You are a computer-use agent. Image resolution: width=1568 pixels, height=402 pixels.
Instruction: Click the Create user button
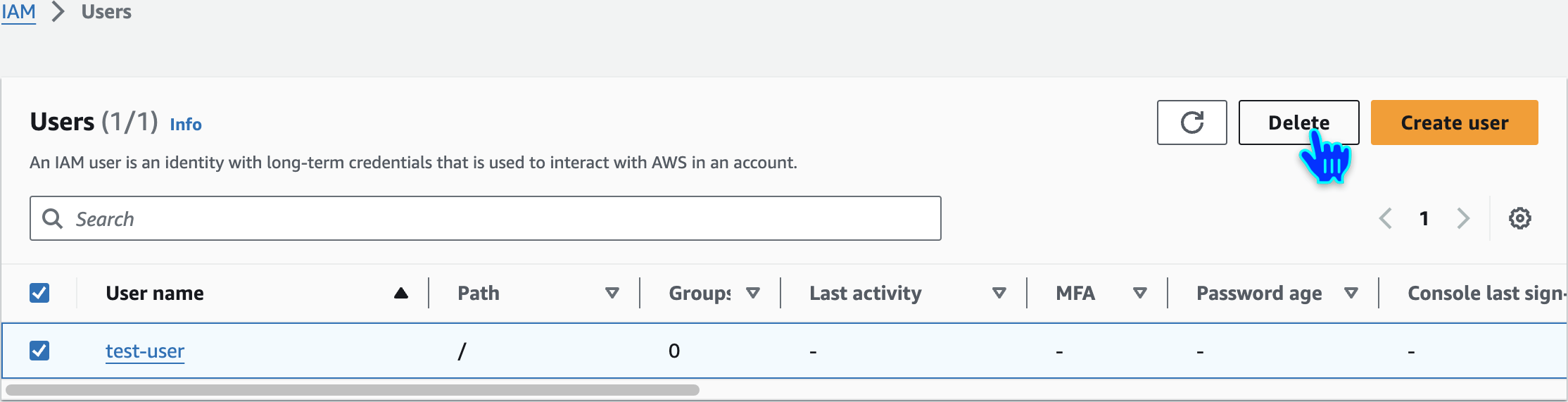coord(1454,123)
